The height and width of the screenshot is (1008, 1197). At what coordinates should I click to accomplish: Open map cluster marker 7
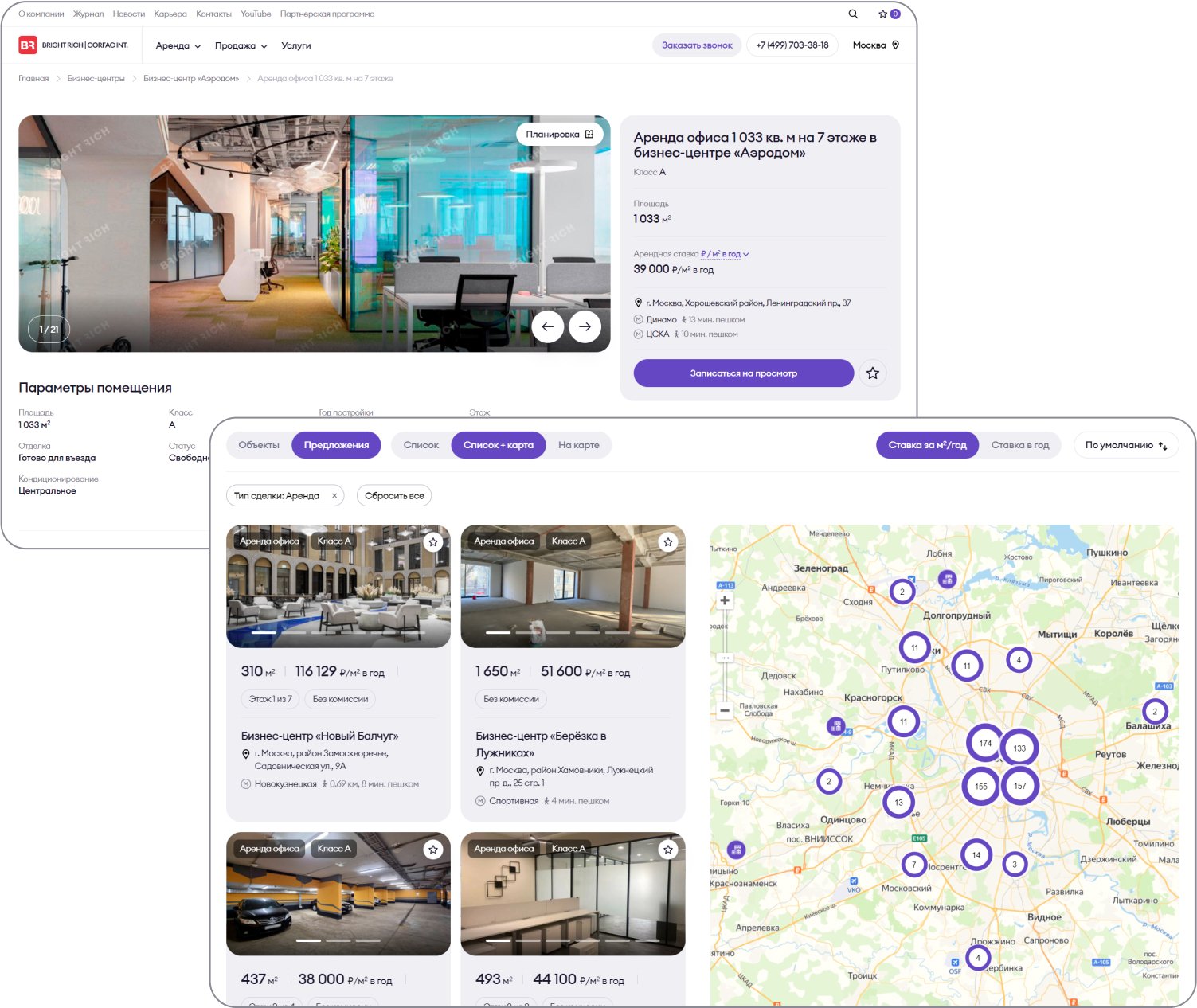[913, 865]
